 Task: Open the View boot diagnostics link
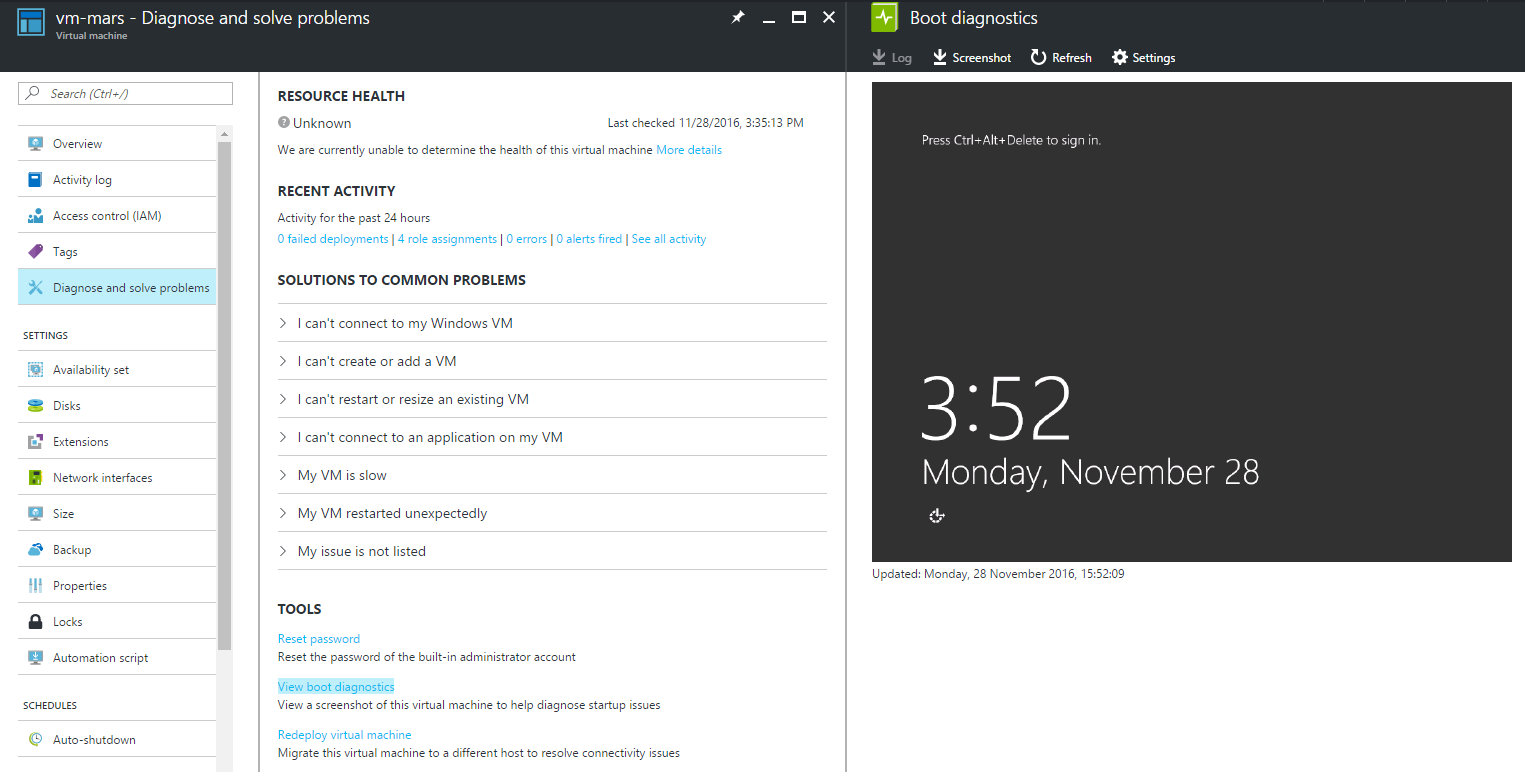[x=336, y=686]
